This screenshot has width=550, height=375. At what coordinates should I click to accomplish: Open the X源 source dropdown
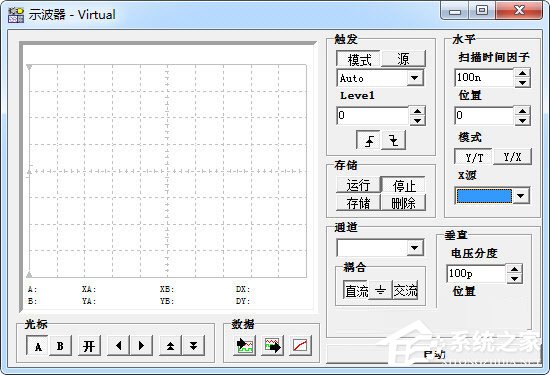pos(521,196)
